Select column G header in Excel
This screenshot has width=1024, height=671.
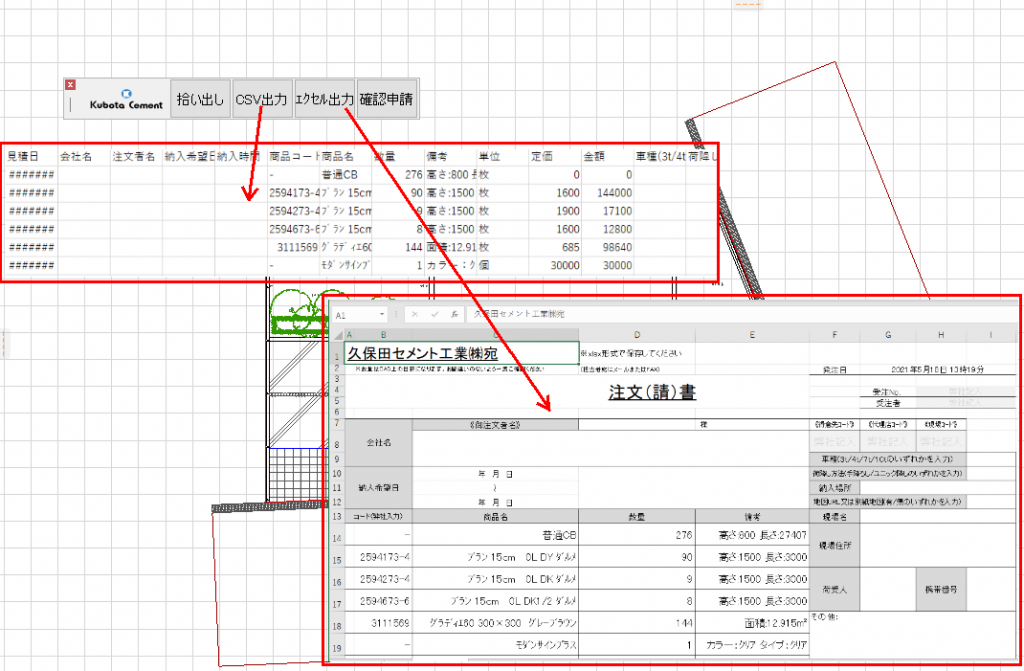pos(888,335)
